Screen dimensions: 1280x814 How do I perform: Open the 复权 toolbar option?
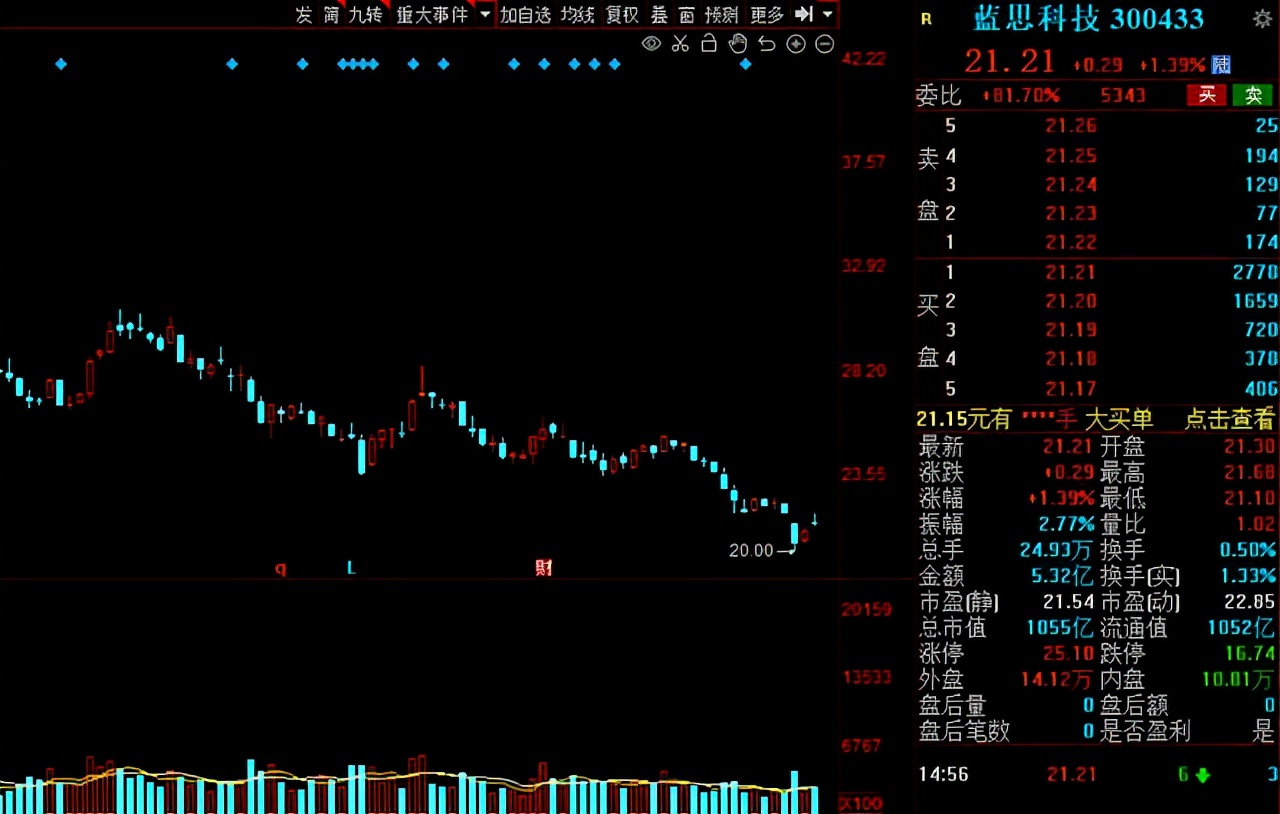point(622,14)
